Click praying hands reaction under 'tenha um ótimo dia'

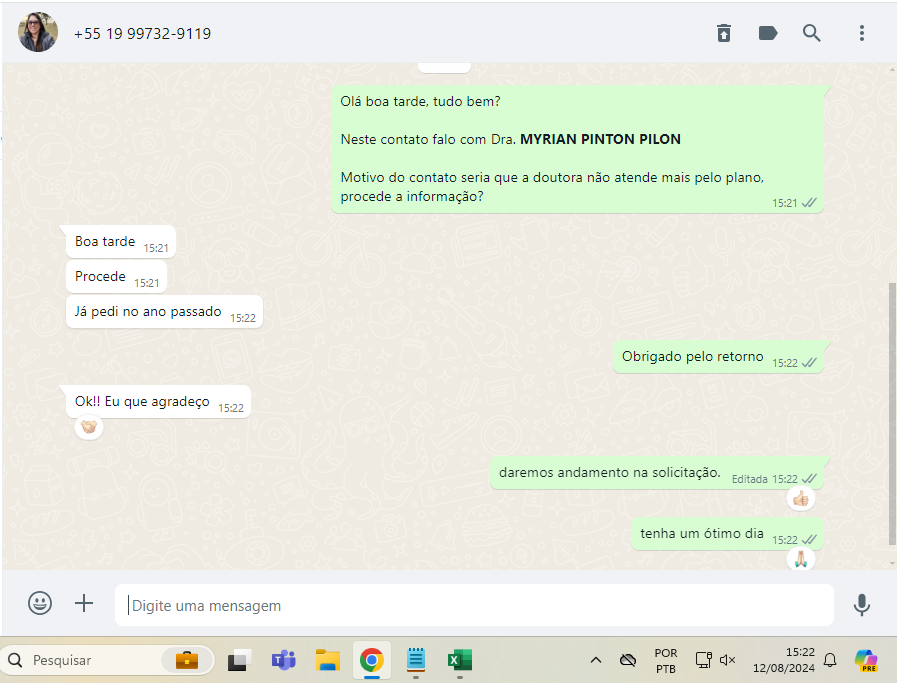[800, 559]
